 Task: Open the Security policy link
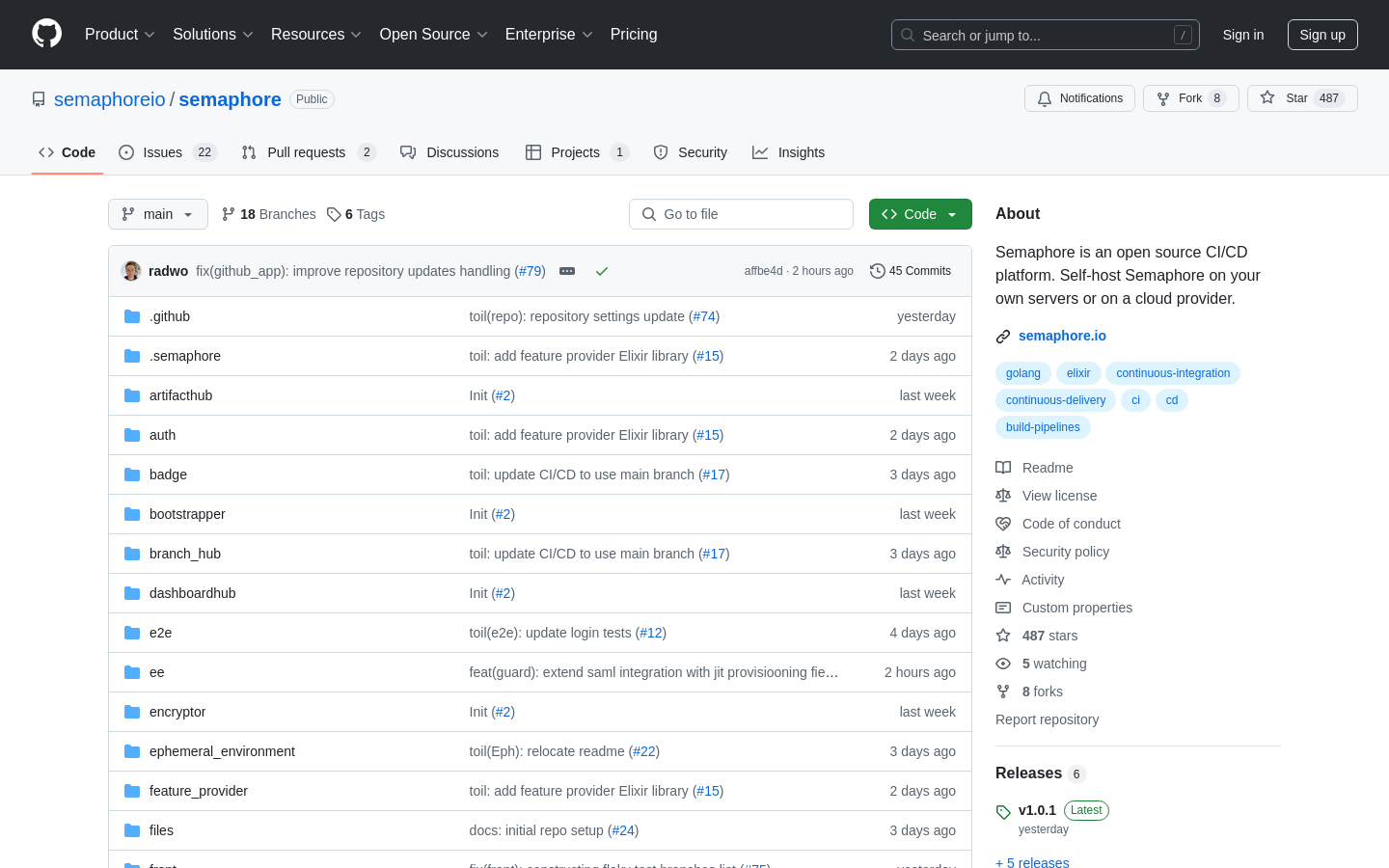point(1066,552)
